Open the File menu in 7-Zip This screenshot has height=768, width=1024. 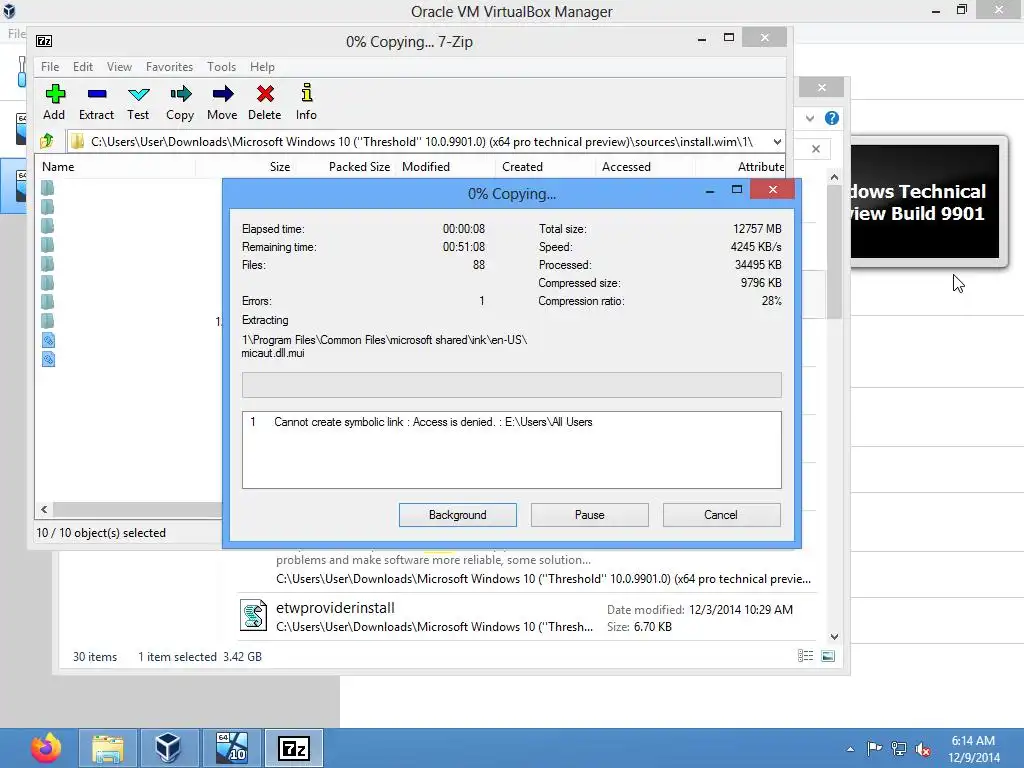(x=50, y=67)
